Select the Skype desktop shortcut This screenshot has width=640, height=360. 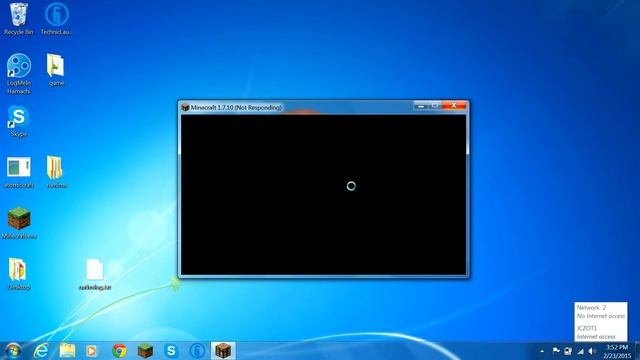pyautogui.click(x=18, y=121)
